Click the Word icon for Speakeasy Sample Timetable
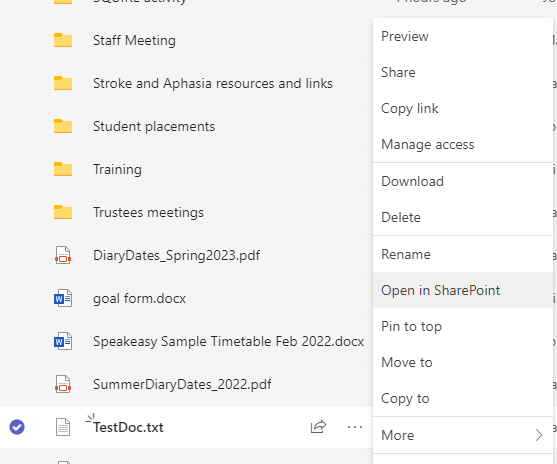The width and height of the screenshot is (557, 464). (x=63, y=341)
